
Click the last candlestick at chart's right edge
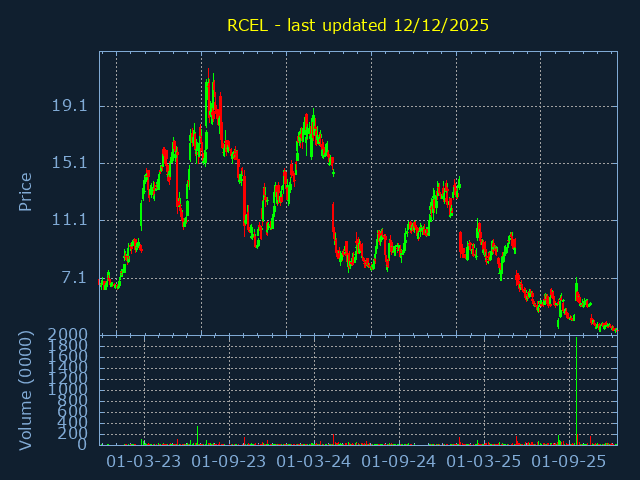click(x=615, y=330)
